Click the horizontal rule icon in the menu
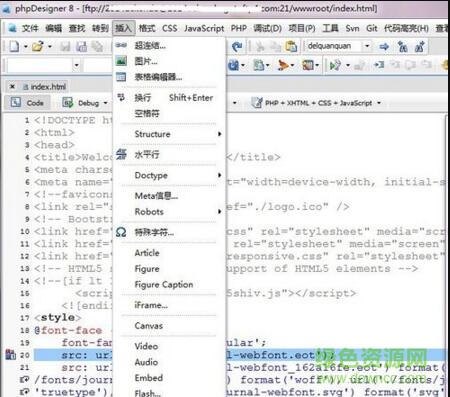 point(121,154)
